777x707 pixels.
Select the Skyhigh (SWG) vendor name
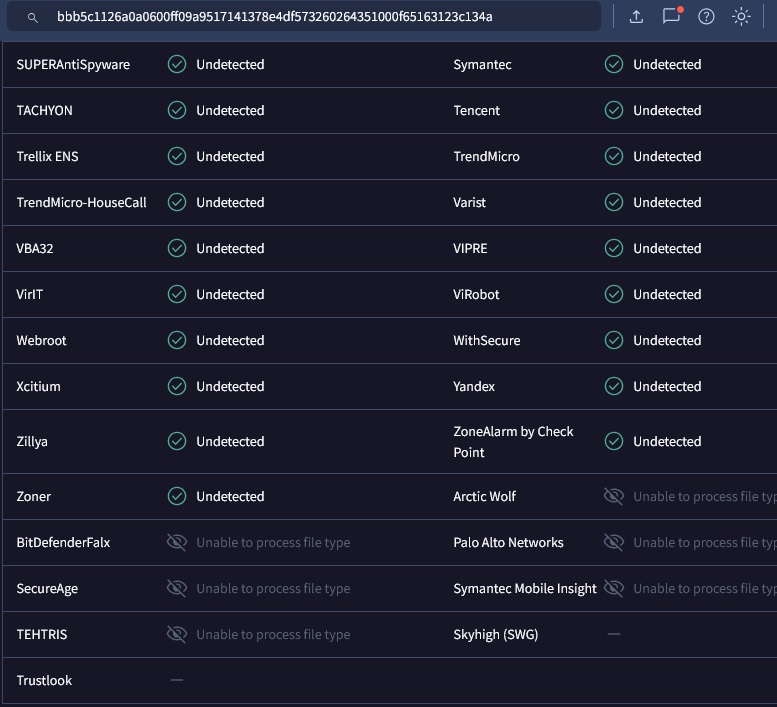(x=496, y=635)
